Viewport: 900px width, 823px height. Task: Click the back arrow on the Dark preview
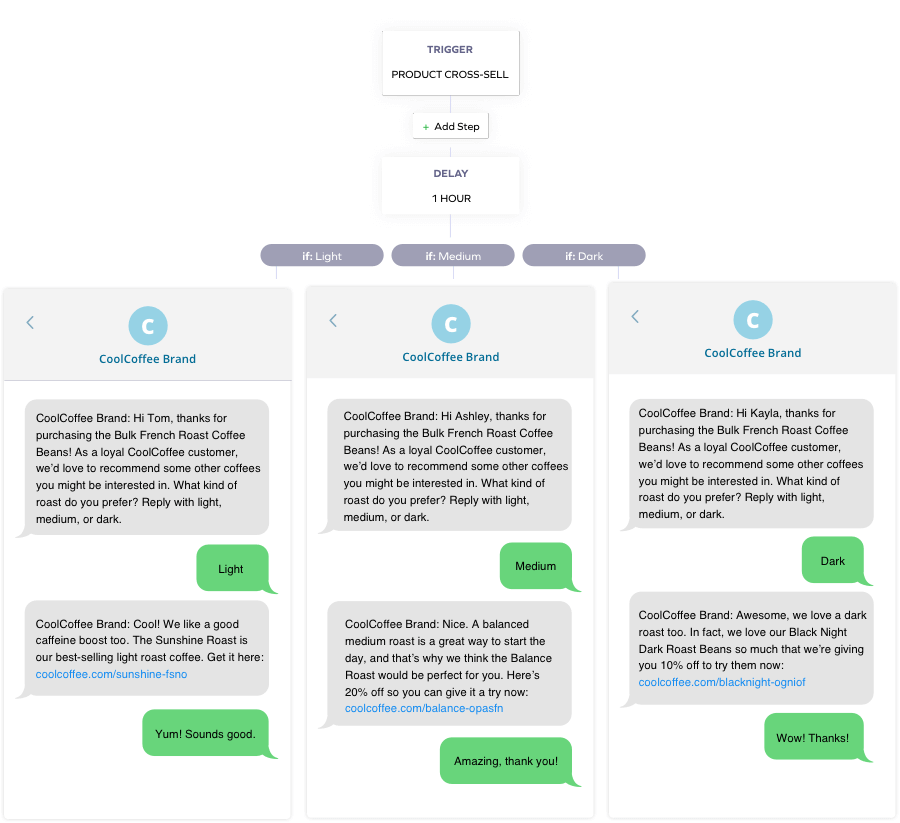pyautogui.click(x=635, y=315)
